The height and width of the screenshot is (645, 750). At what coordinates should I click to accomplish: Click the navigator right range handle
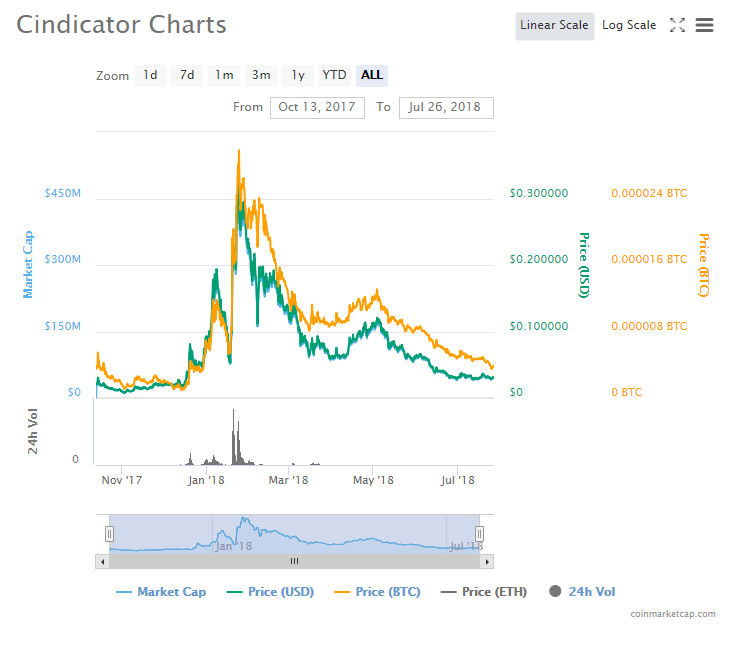[479, 534]
